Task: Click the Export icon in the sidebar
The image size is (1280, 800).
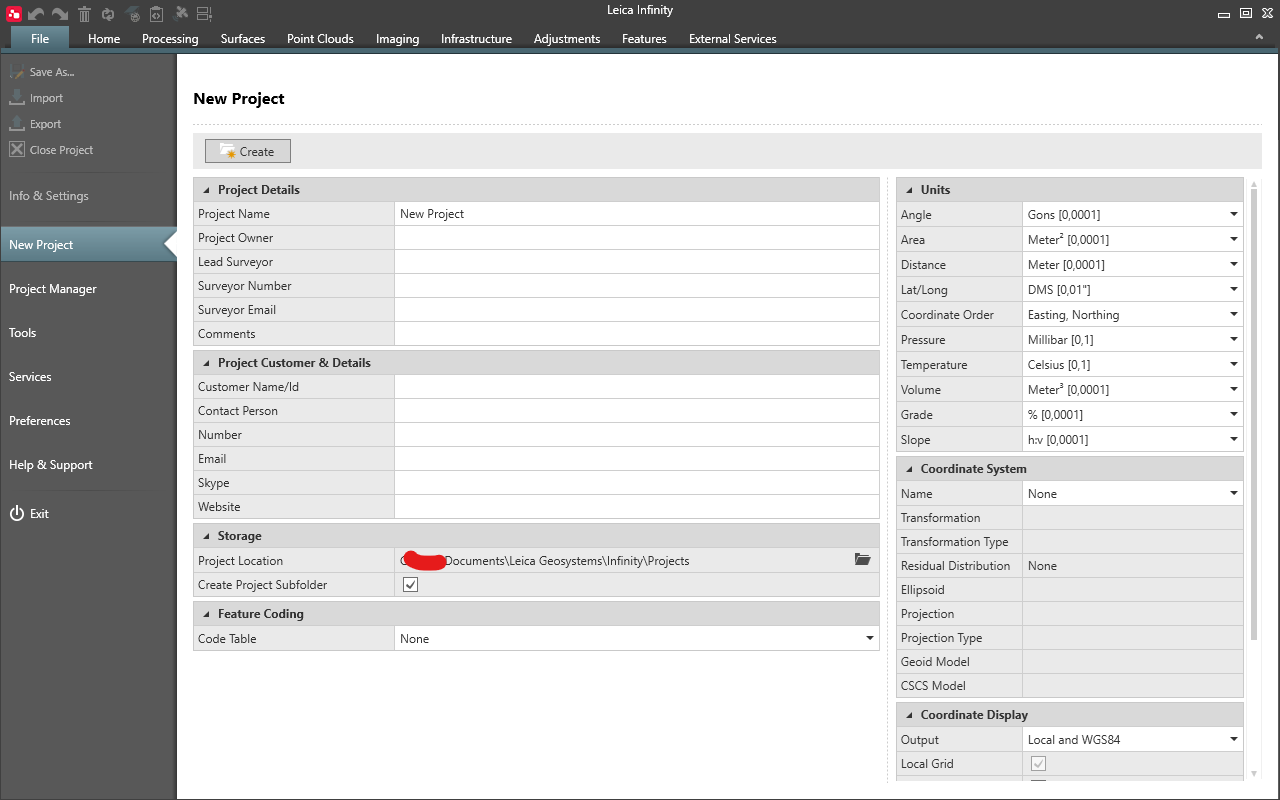Action: tap(17, 124)
